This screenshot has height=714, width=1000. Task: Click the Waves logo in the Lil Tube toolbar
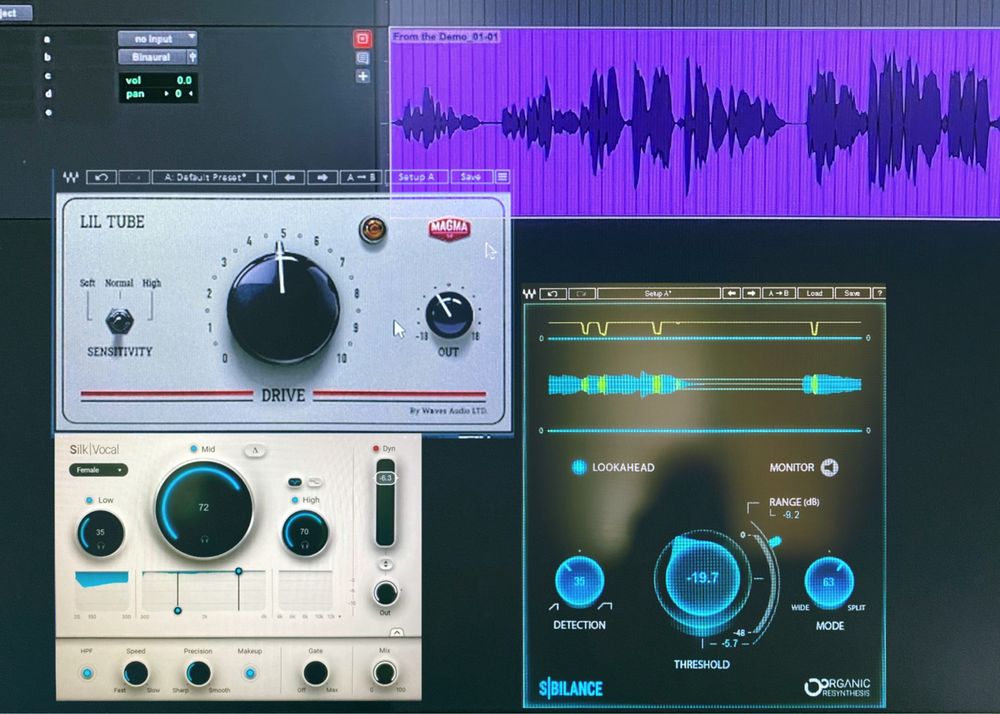70,177
